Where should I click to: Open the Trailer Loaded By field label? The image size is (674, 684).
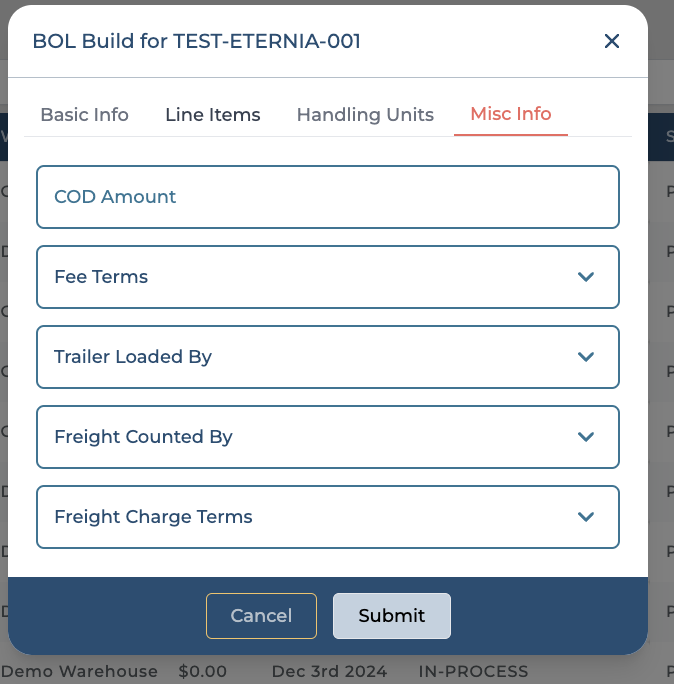point(133,357)
